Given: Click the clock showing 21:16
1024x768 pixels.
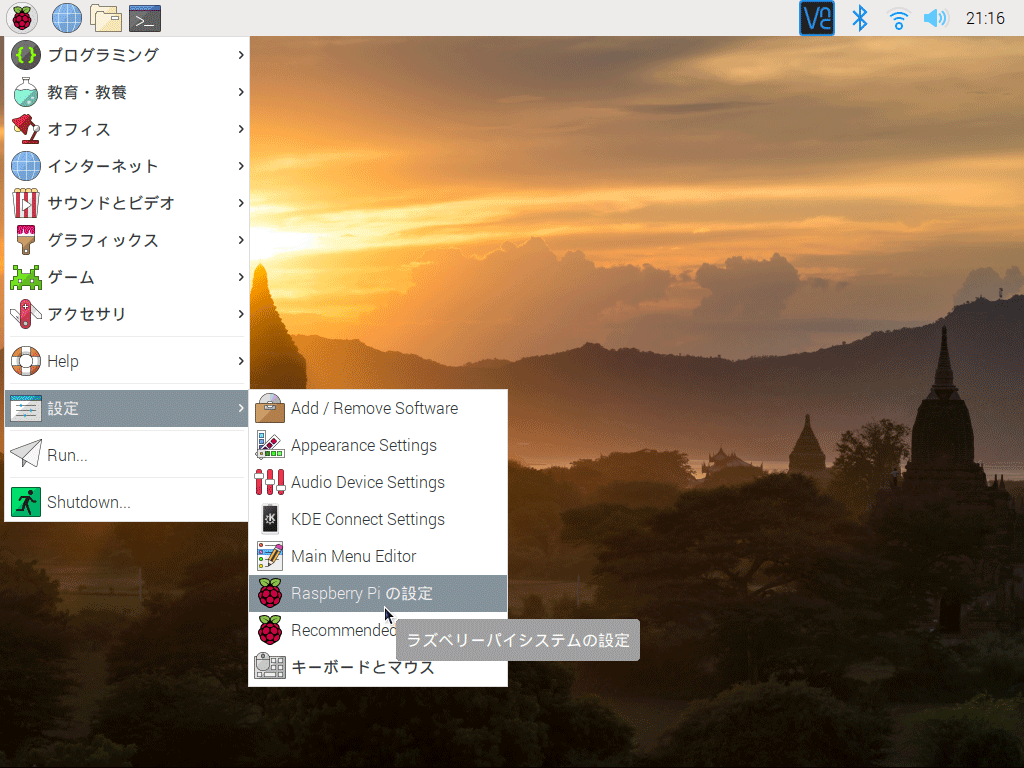Looking at the screenshot, I should (985, 18).
